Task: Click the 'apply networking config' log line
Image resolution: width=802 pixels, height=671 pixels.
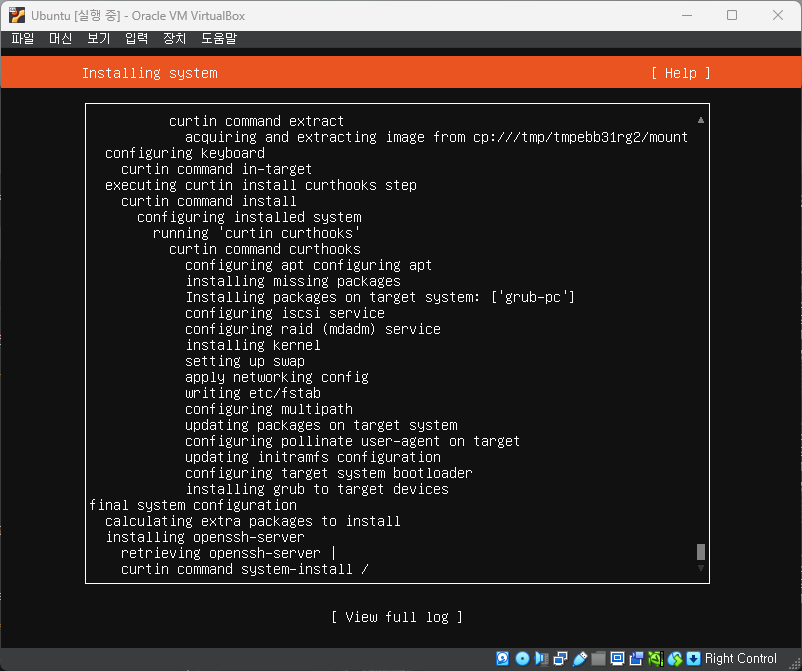Action: [x=277, y=377]
